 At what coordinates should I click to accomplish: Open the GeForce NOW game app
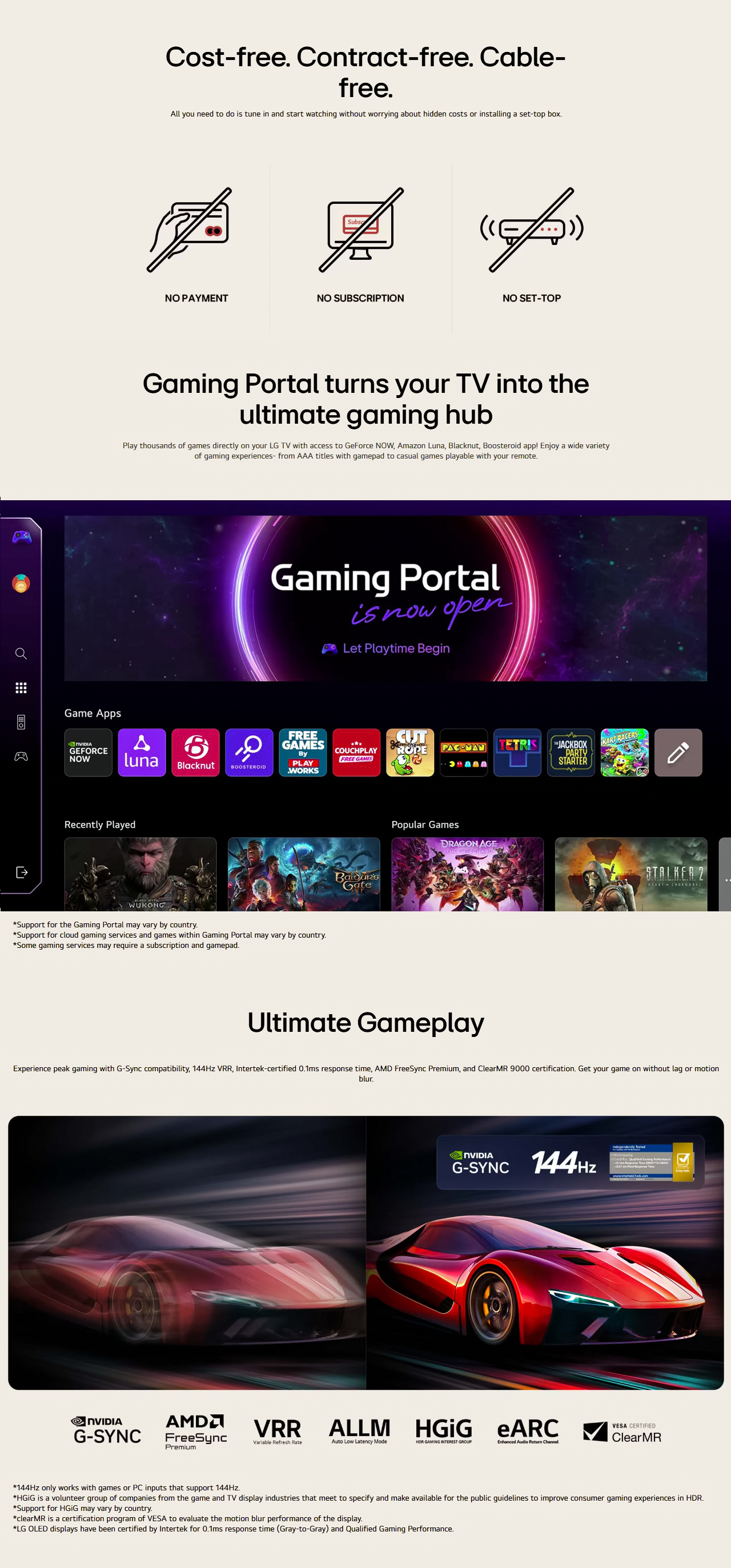pyautogui.click(x=89, y=753)
